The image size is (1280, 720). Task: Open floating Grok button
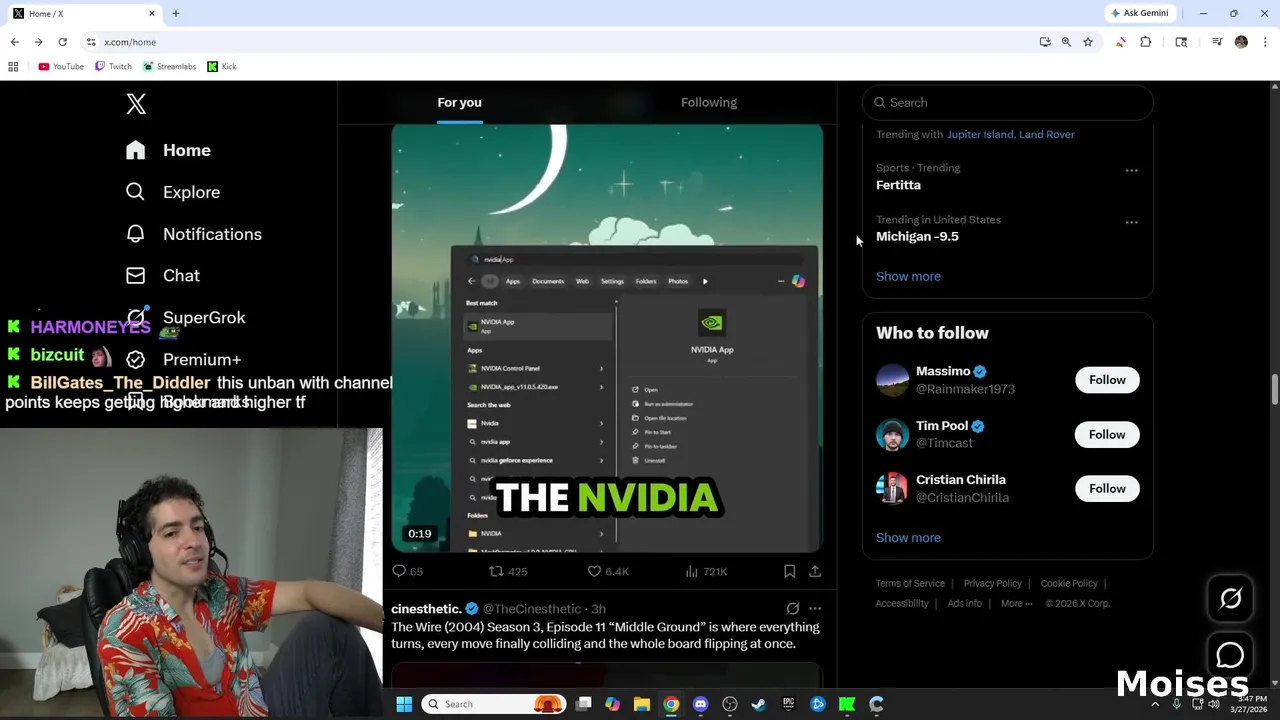[x=1230, y=598]
